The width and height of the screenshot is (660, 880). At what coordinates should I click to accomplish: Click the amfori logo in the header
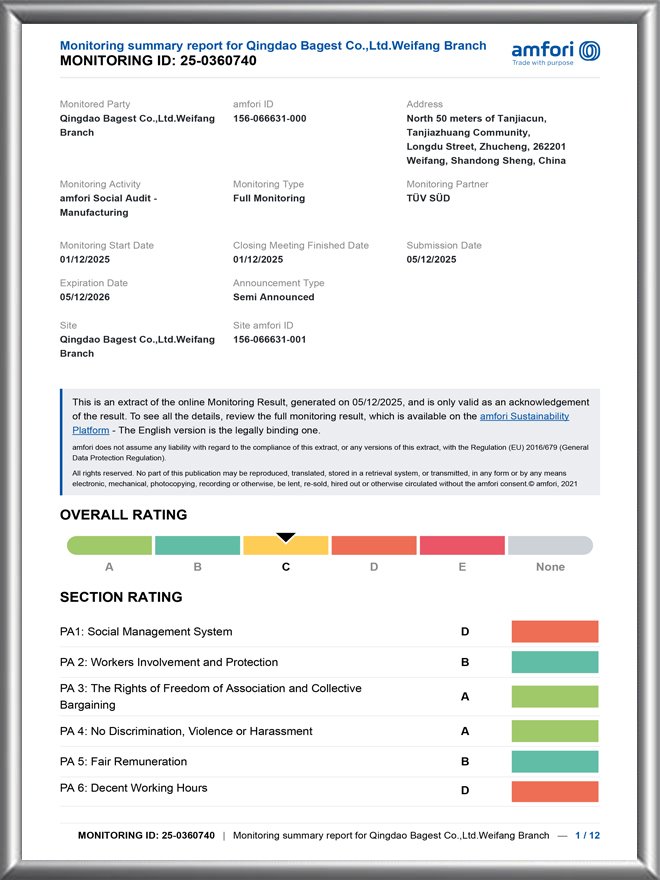(555, 52)
